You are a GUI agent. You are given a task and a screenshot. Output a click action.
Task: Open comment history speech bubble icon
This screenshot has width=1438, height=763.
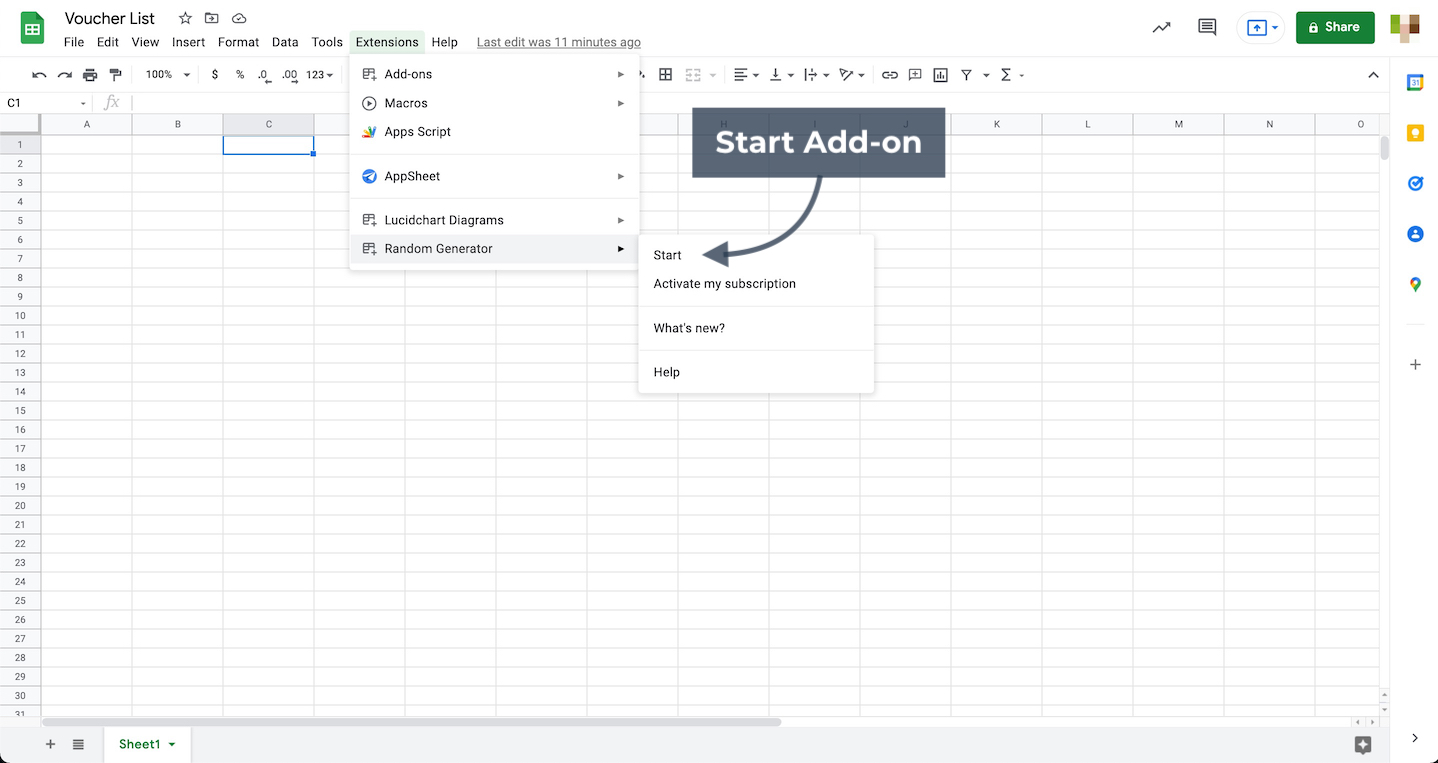1207,28
